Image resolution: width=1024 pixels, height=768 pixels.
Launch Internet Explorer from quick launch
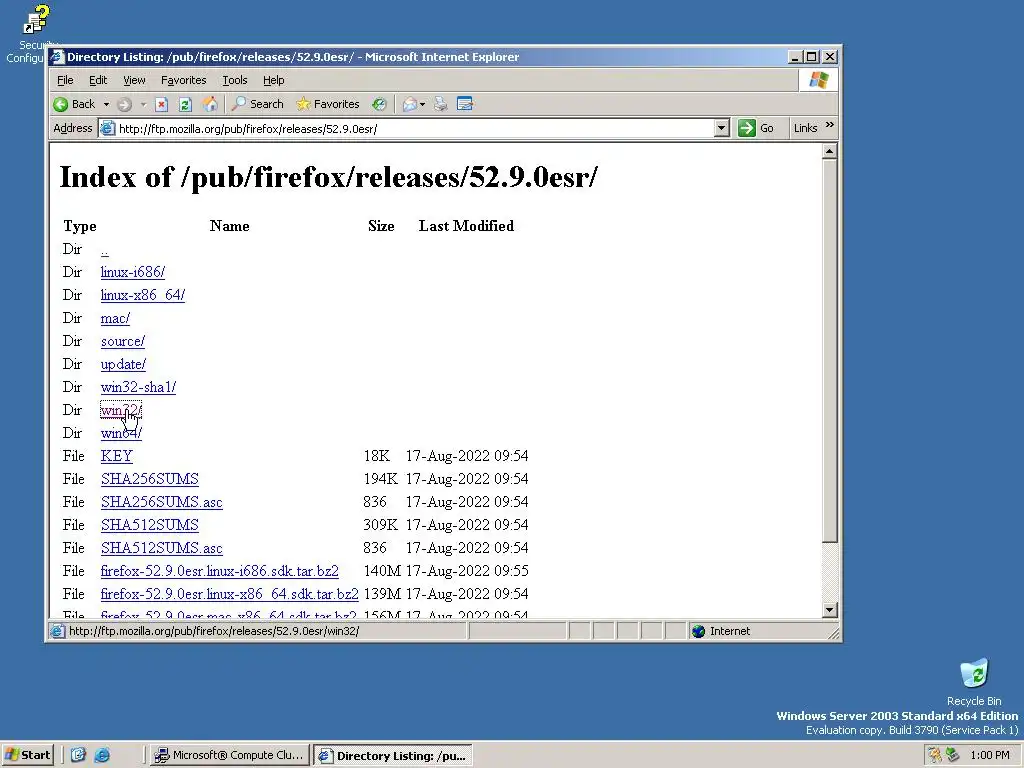pos(102,755)
